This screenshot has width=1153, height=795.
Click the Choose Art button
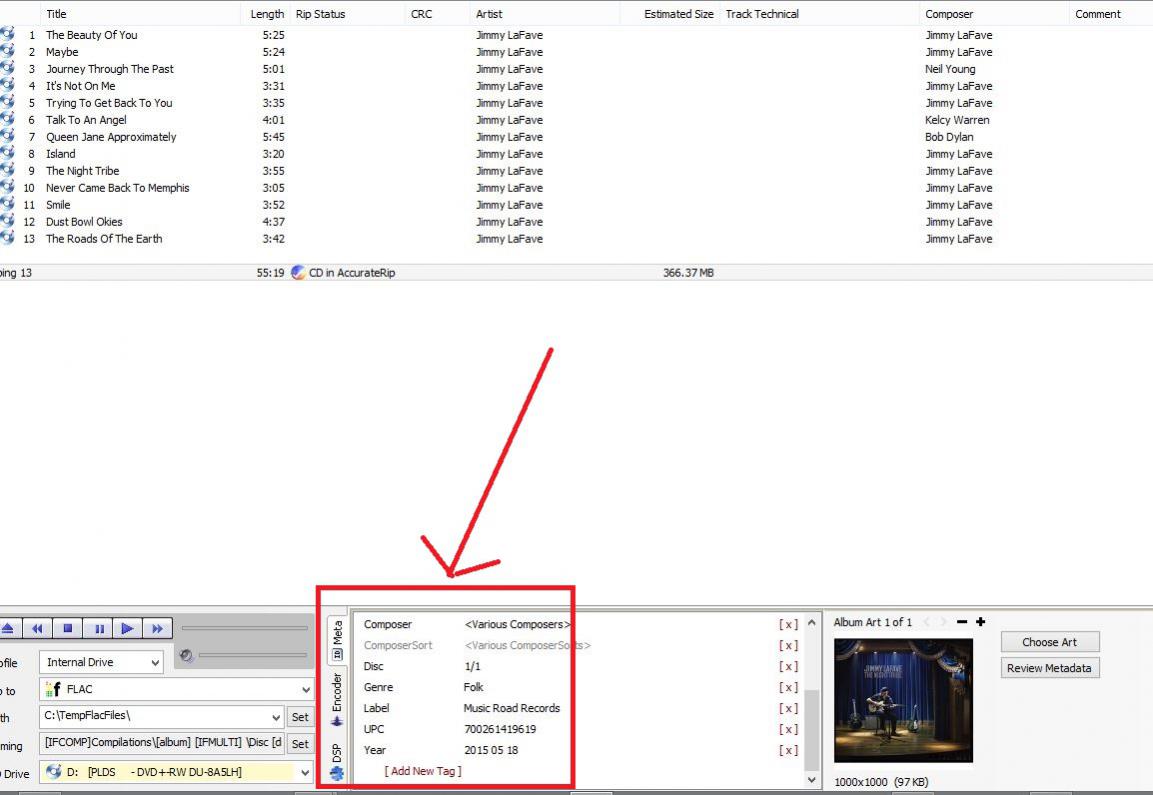pos(1050,642)
